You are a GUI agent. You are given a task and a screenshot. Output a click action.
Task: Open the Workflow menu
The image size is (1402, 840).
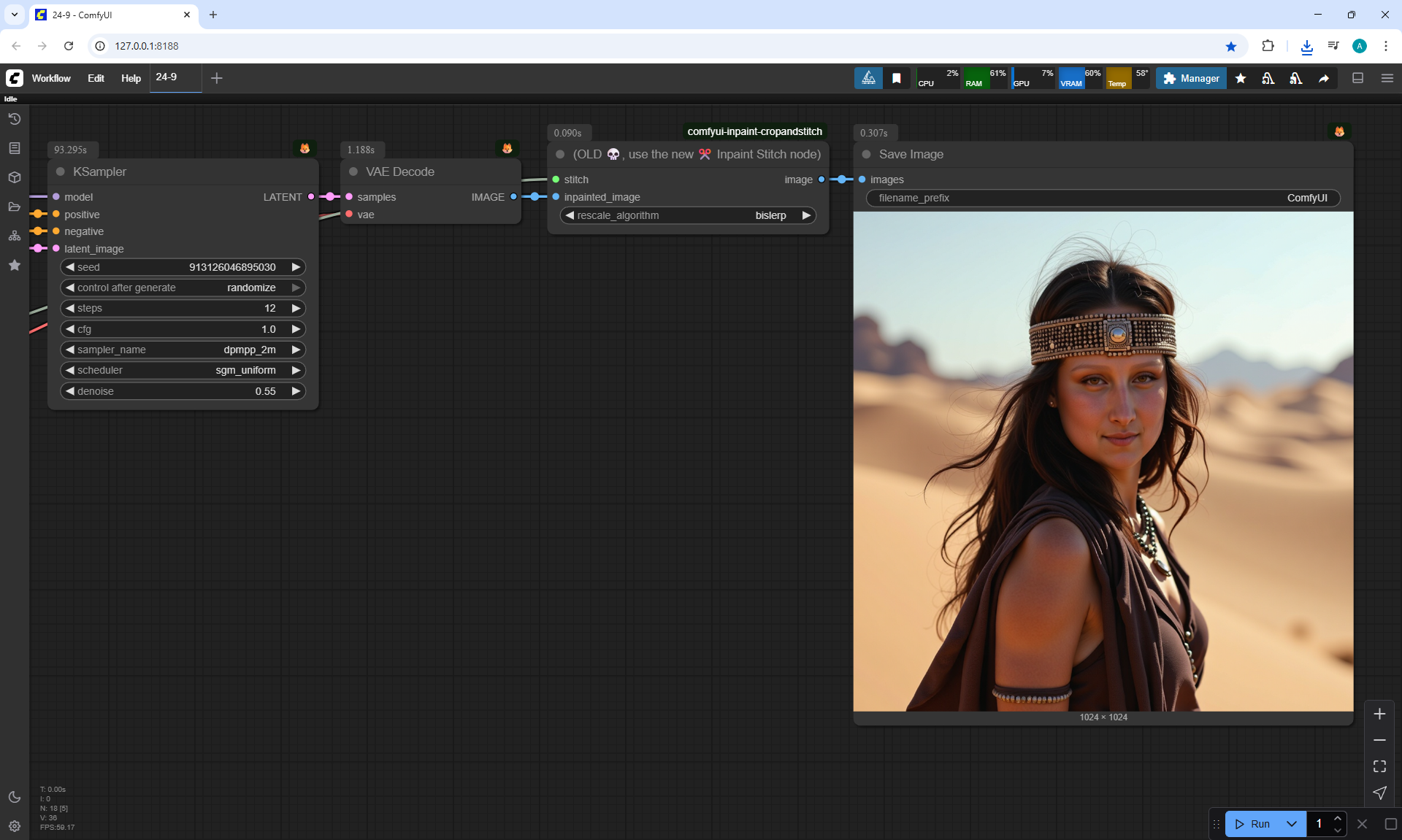point(51,78)
